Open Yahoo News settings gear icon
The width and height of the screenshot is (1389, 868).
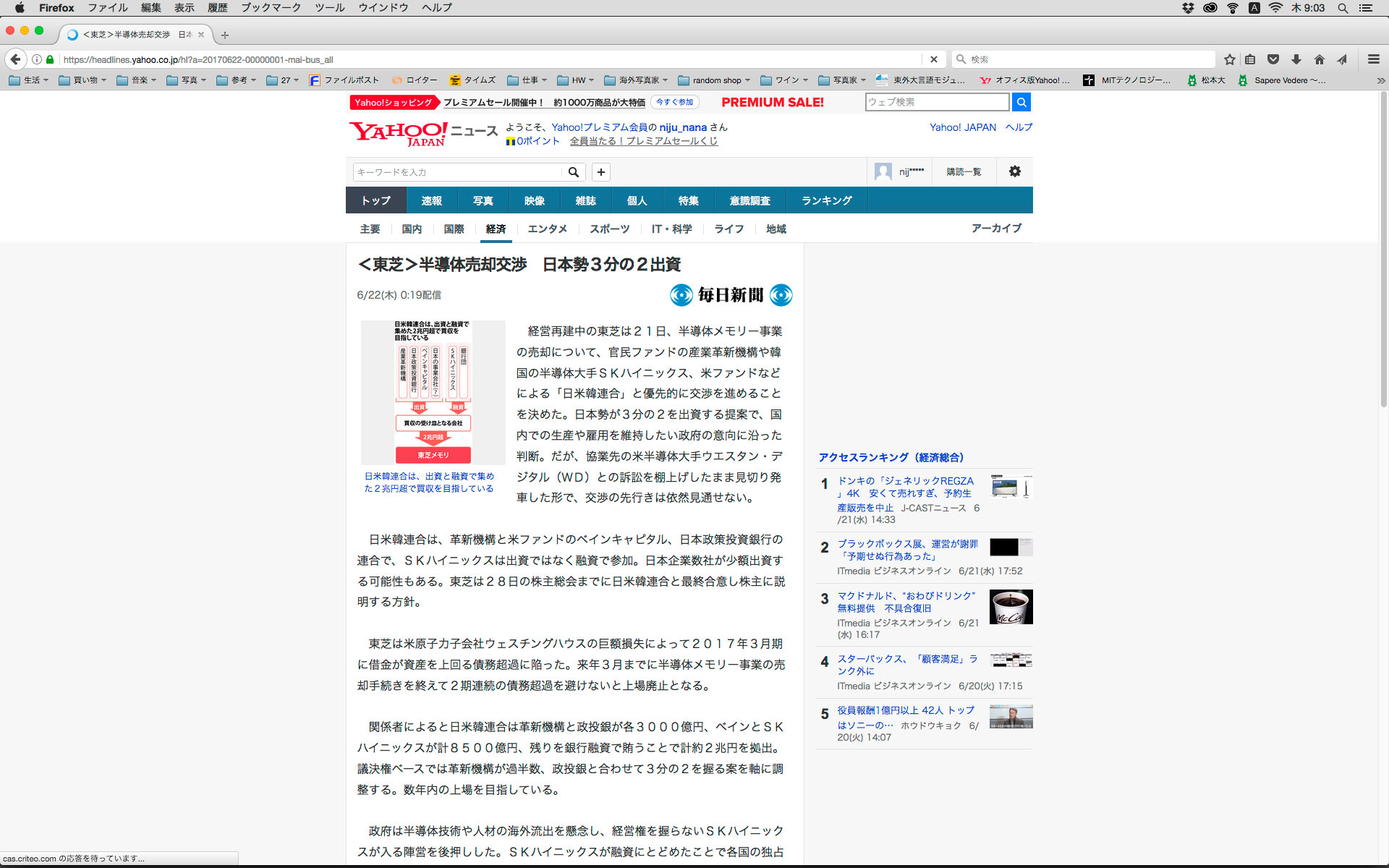tap(1014, 171)
